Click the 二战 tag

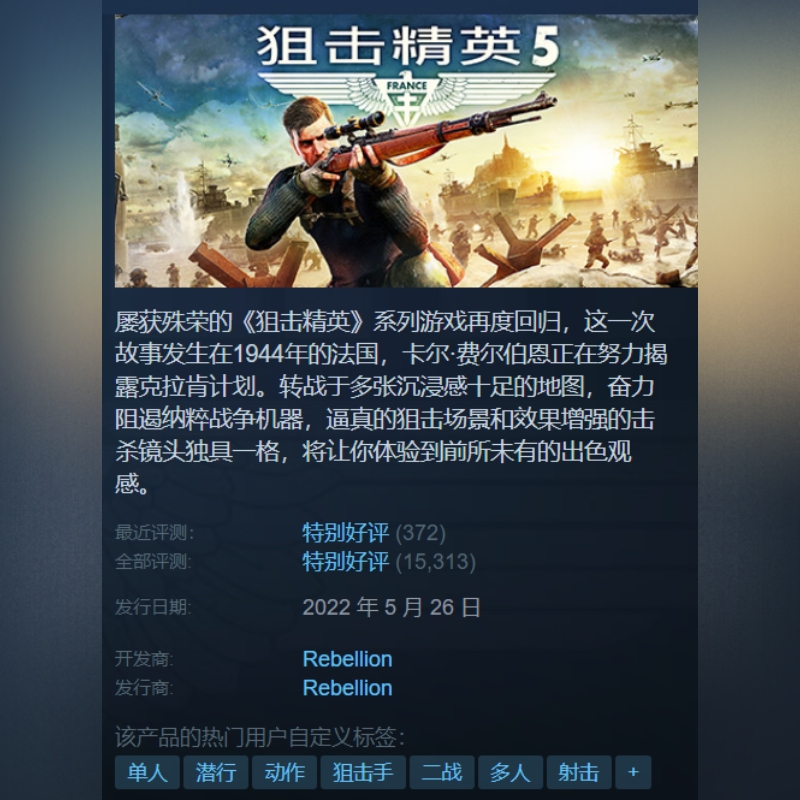pyautogui.click(x=442, y=772)
